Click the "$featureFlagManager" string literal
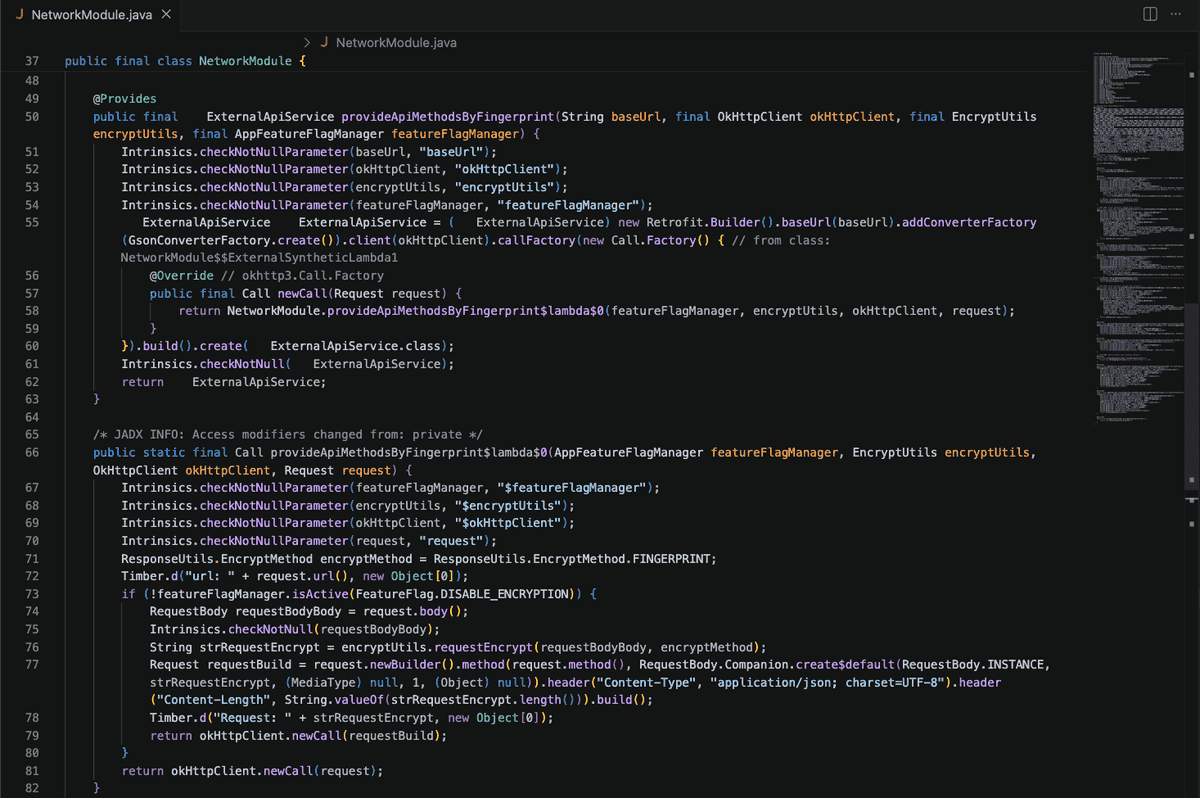 (572, 487)
